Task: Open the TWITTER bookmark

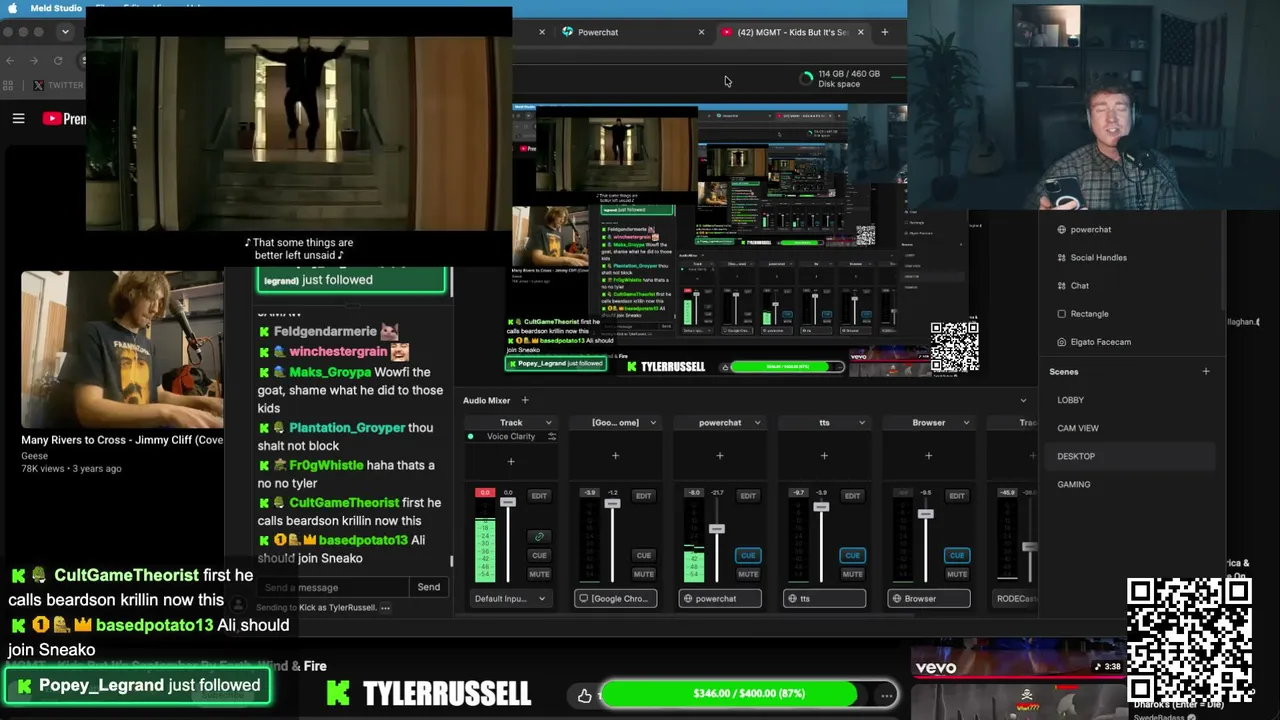Action: pyautogui.click(x=58, y=85)
